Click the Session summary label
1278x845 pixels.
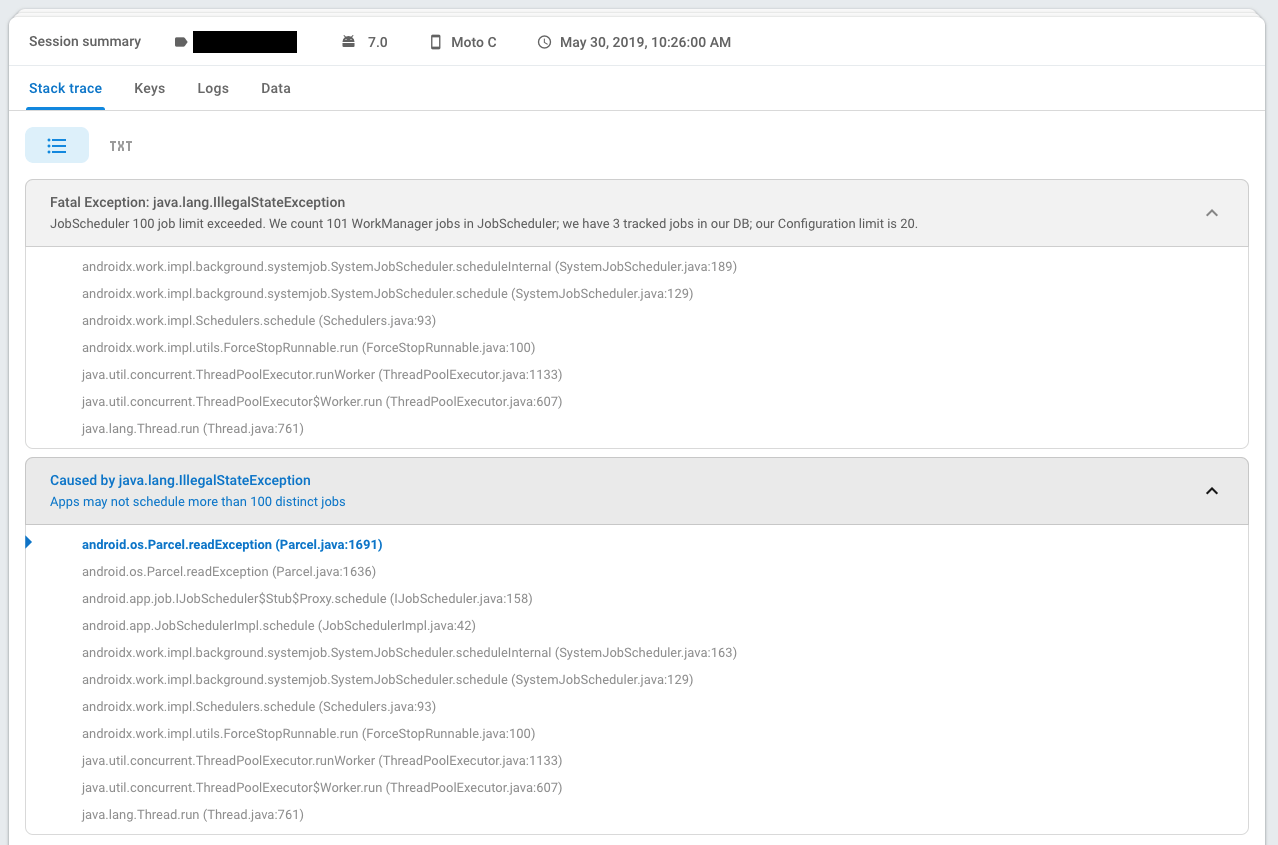tap(85, 42)
